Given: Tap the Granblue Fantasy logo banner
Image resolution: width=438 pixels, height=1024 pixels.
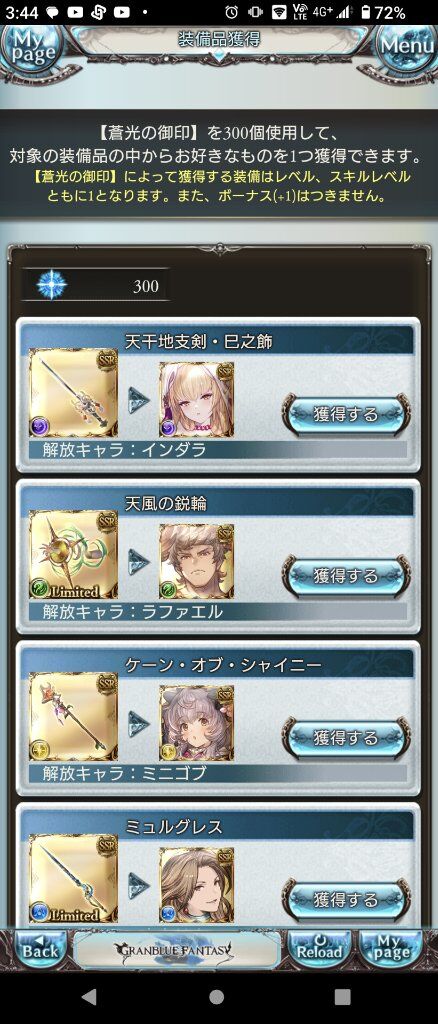Looking at the screenshot, I should tap(178, 950).
